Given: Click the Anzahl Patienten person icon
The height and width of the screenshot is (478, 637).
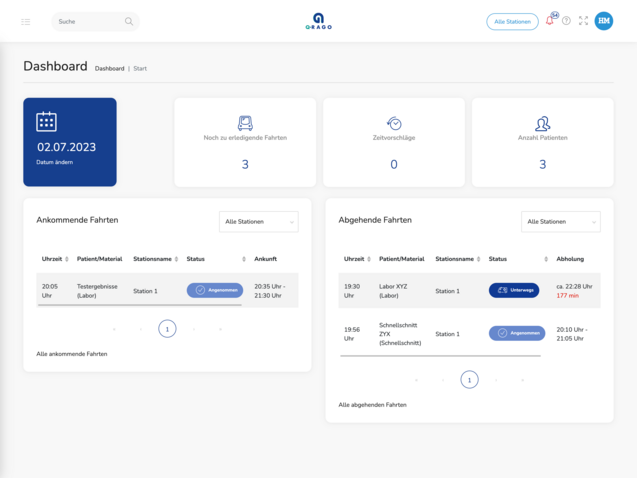Looking at the screenshot, I should click(x=542, y=123).
